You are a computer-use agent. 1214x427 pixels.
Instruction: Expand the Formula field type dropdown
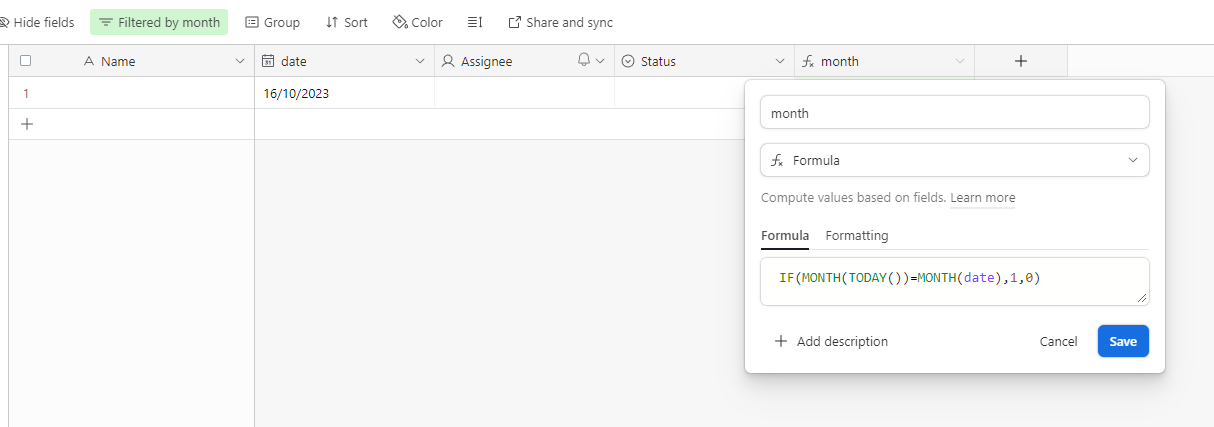(x=954, y=160)
